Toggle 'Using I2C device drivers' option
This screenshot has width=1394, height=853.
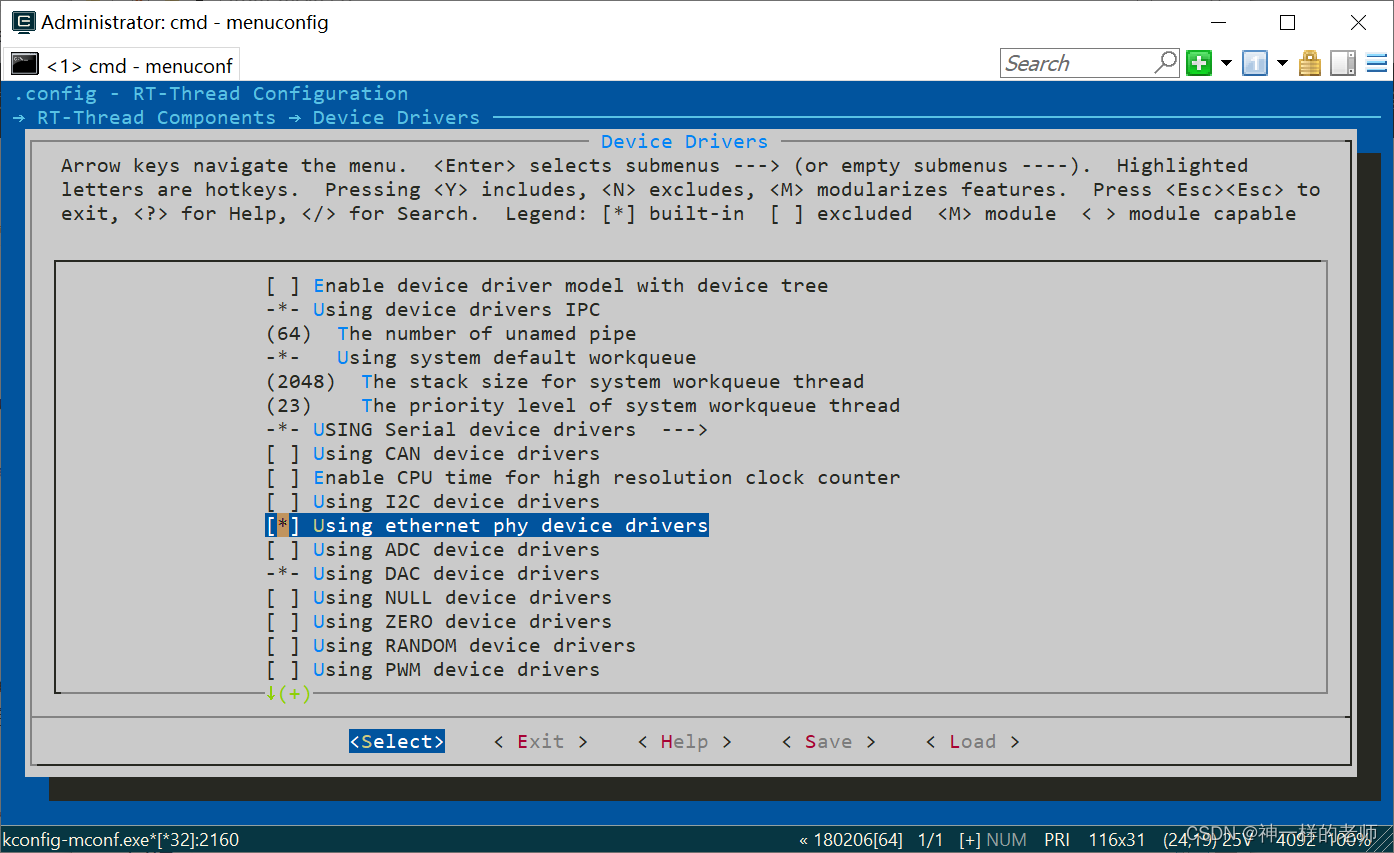tap(432, 501)
